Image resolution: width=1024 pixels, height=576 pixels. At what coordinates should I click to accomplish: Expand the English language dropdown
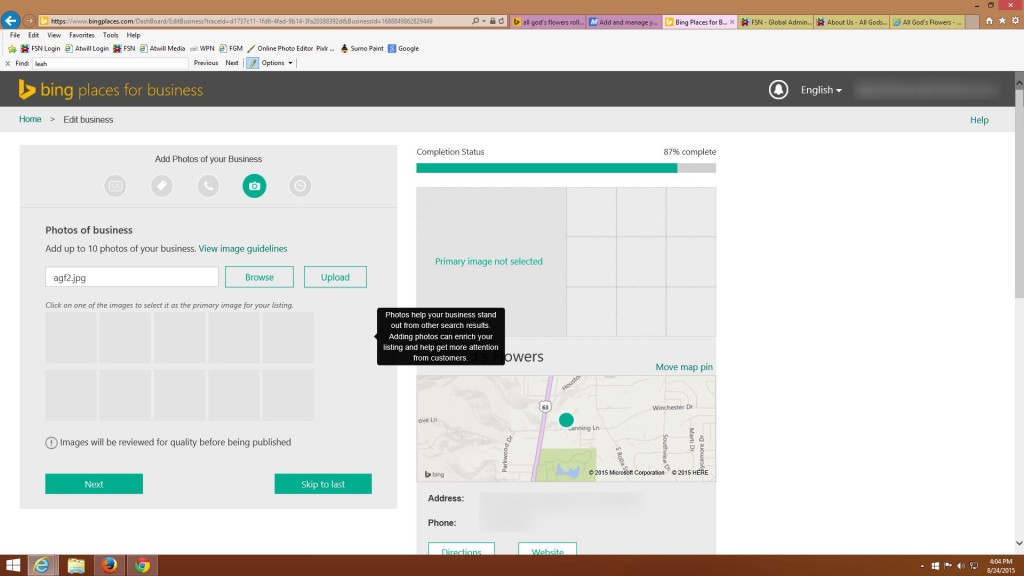[x=821, y=90]
